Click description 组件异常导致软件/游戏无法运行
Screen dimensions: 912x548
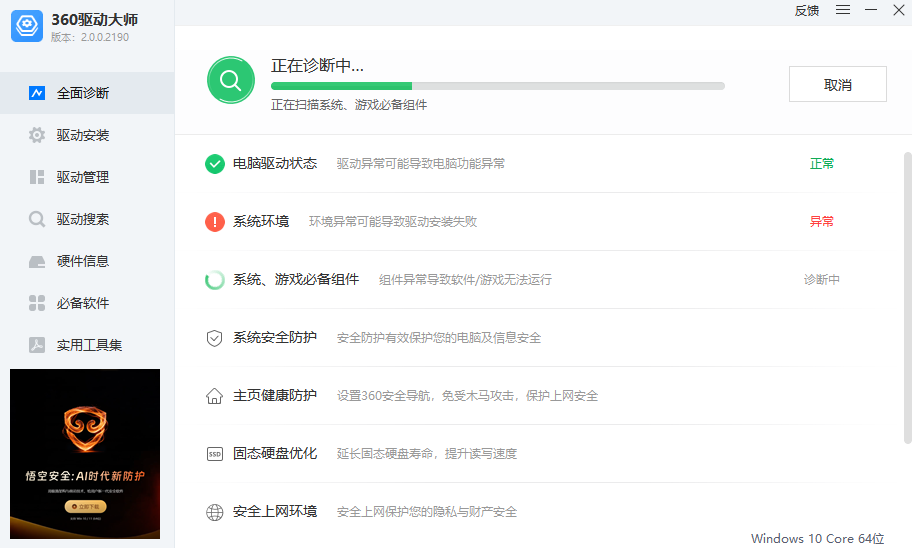coord(465,280)
